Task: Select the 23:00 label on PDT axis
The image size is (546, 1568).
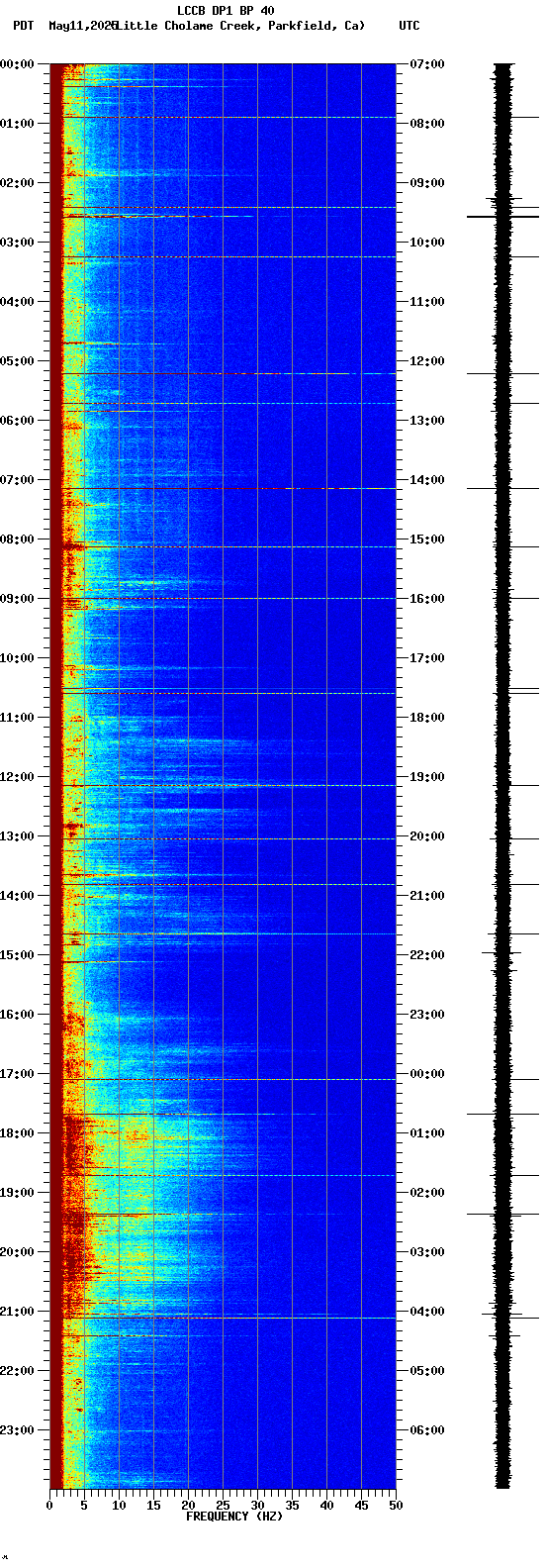Action: 18,1430
